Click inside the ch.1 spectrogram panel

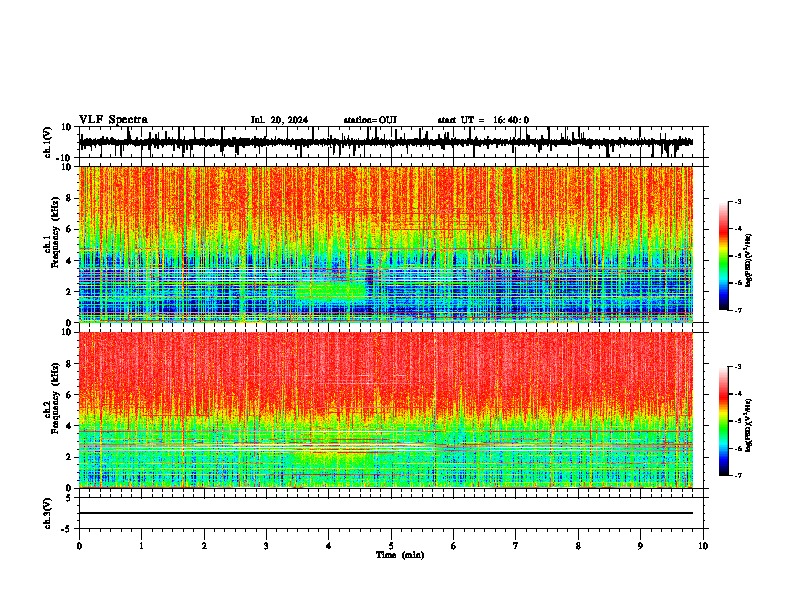pyautogui.click(x=386, y=244)
